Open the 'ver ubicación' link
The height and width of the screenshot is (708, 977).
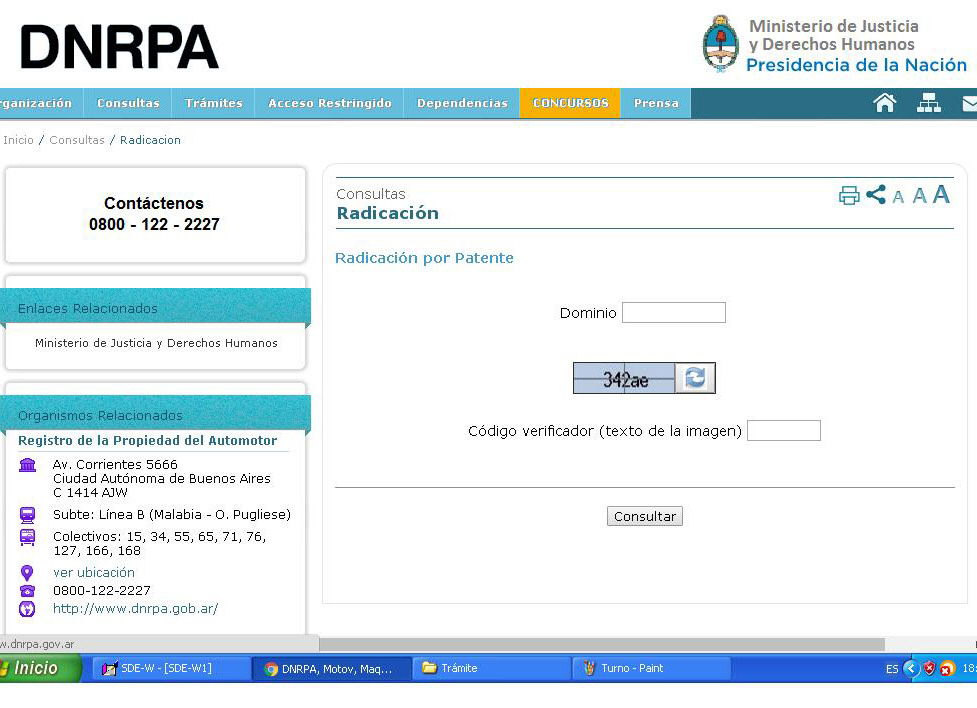click(x=94, y=573)
